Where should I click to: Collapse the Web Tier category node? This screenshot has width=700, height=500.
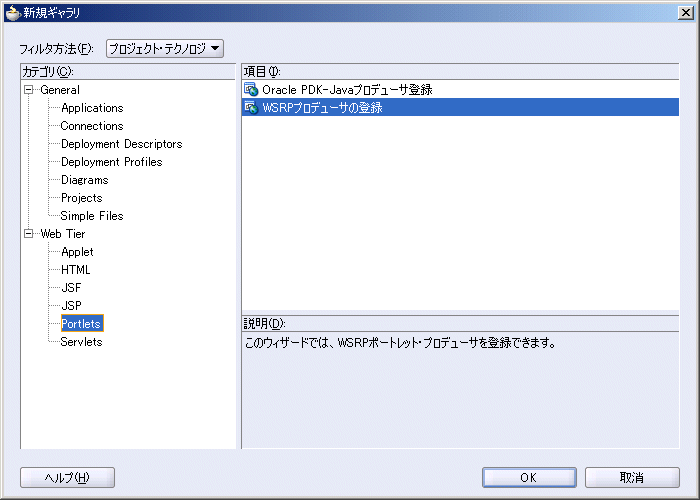pyautogui.click(x=29, y=233)
